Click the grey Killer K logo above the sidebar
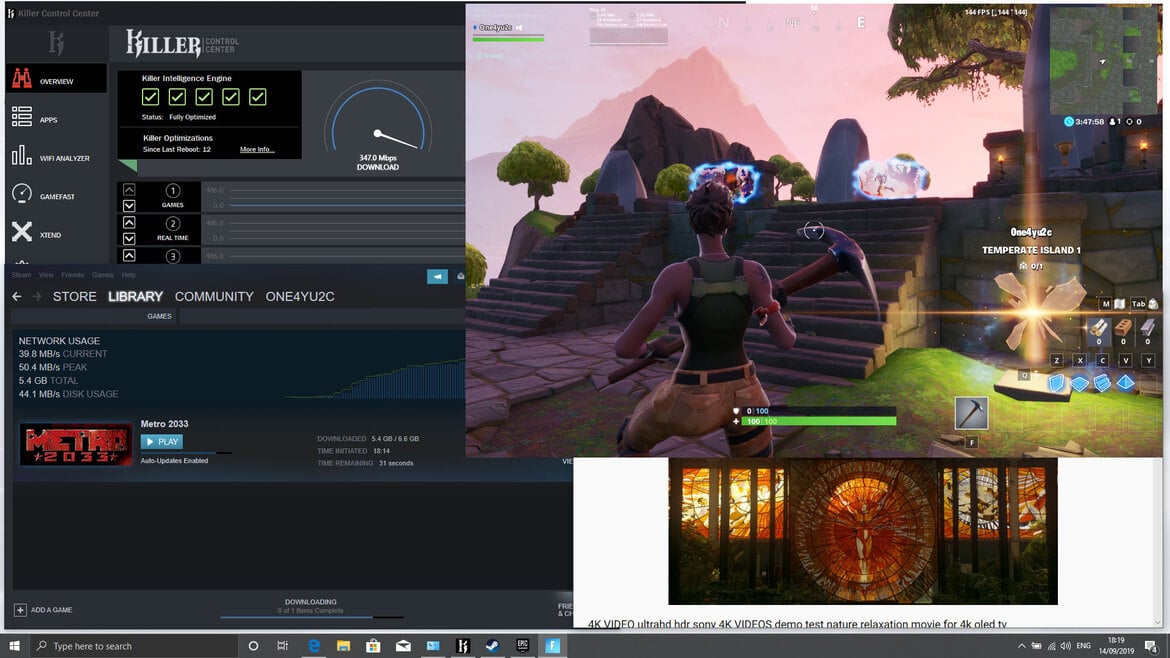 [56, 43]
